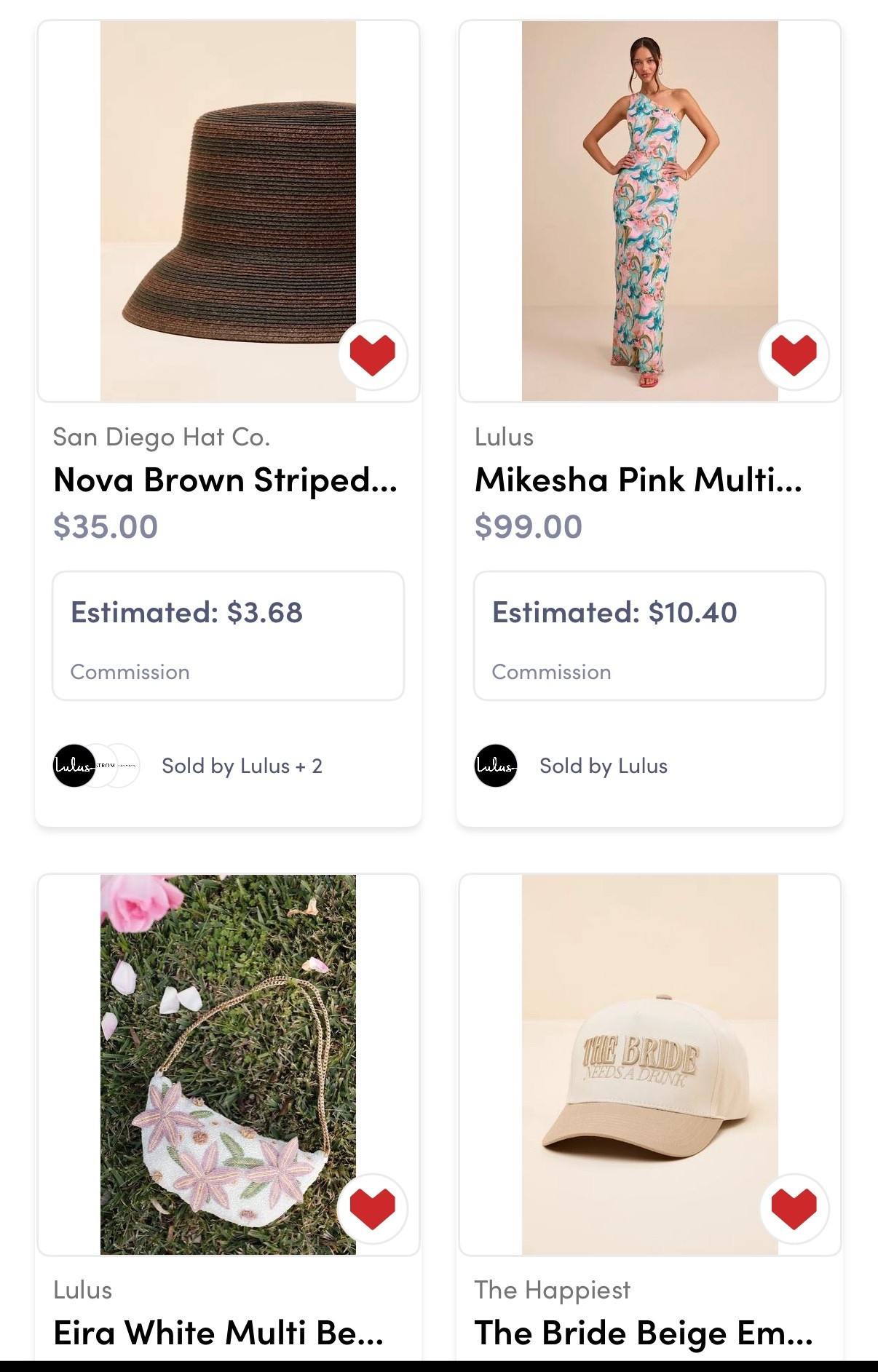Expand the Sold by Lulus + 2 retailers
The width and height of the screenshot is (878, 1372).
click(x=242, y=766)
